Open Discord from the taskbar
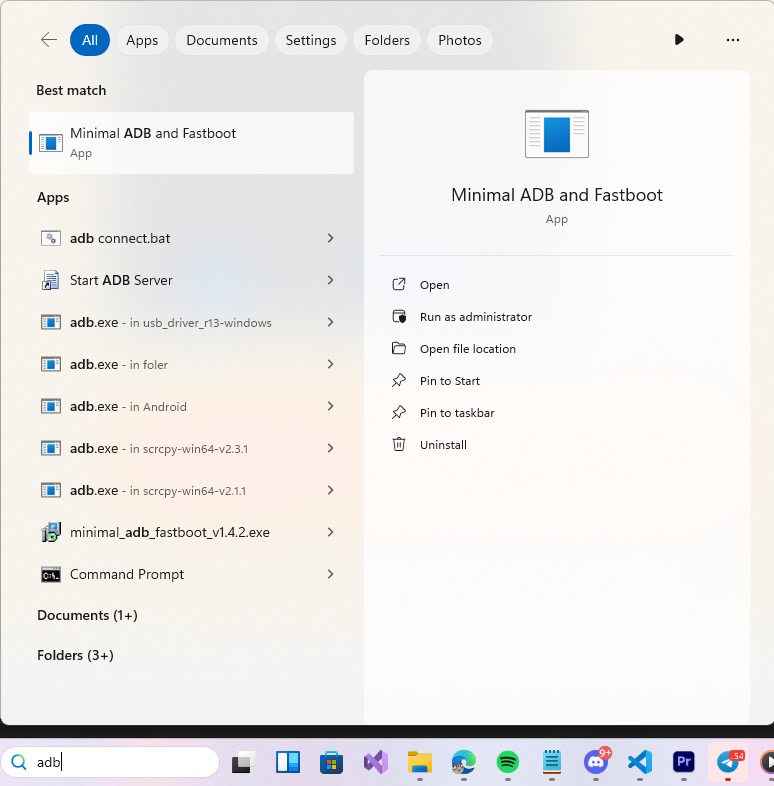 tap(597, 762)
